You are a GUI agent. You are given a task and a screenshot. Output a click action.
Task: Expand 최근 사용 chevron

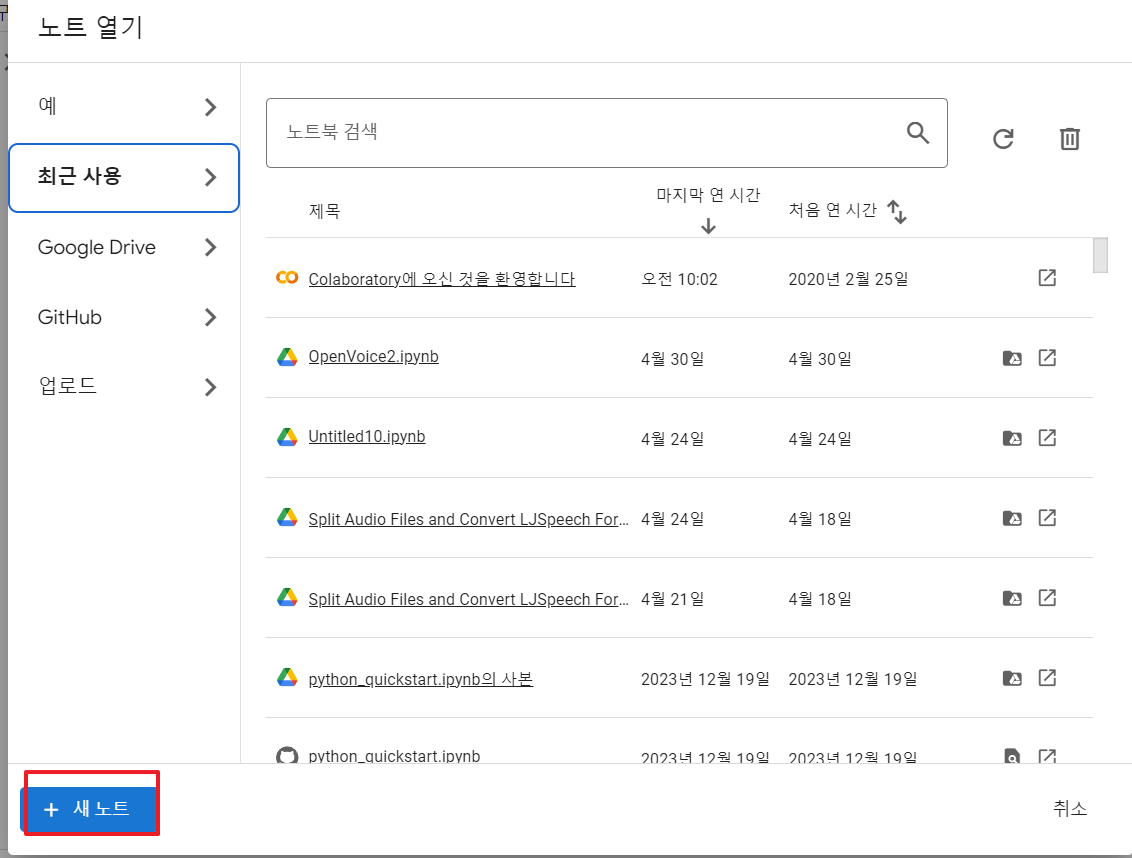pos(210,177)
